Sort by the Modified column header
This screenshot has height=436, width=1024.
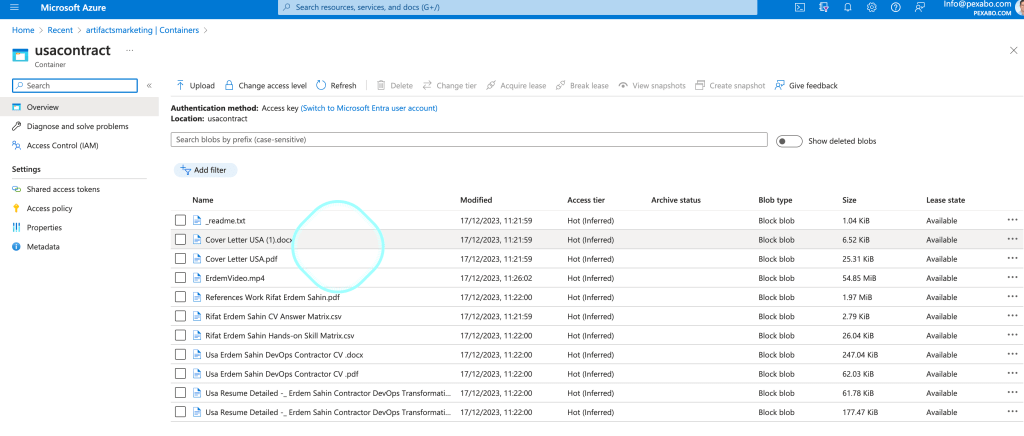pyautogui.click(x=476, y=200)
